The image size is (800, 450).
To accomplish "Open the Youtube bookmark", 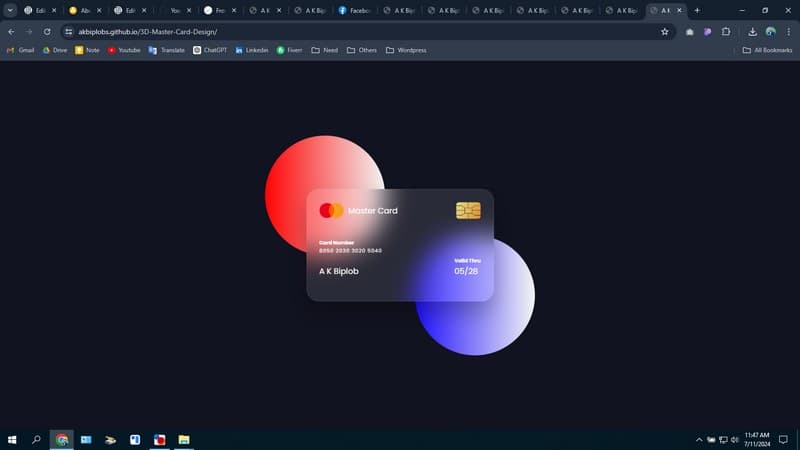I will coord(124,50).
